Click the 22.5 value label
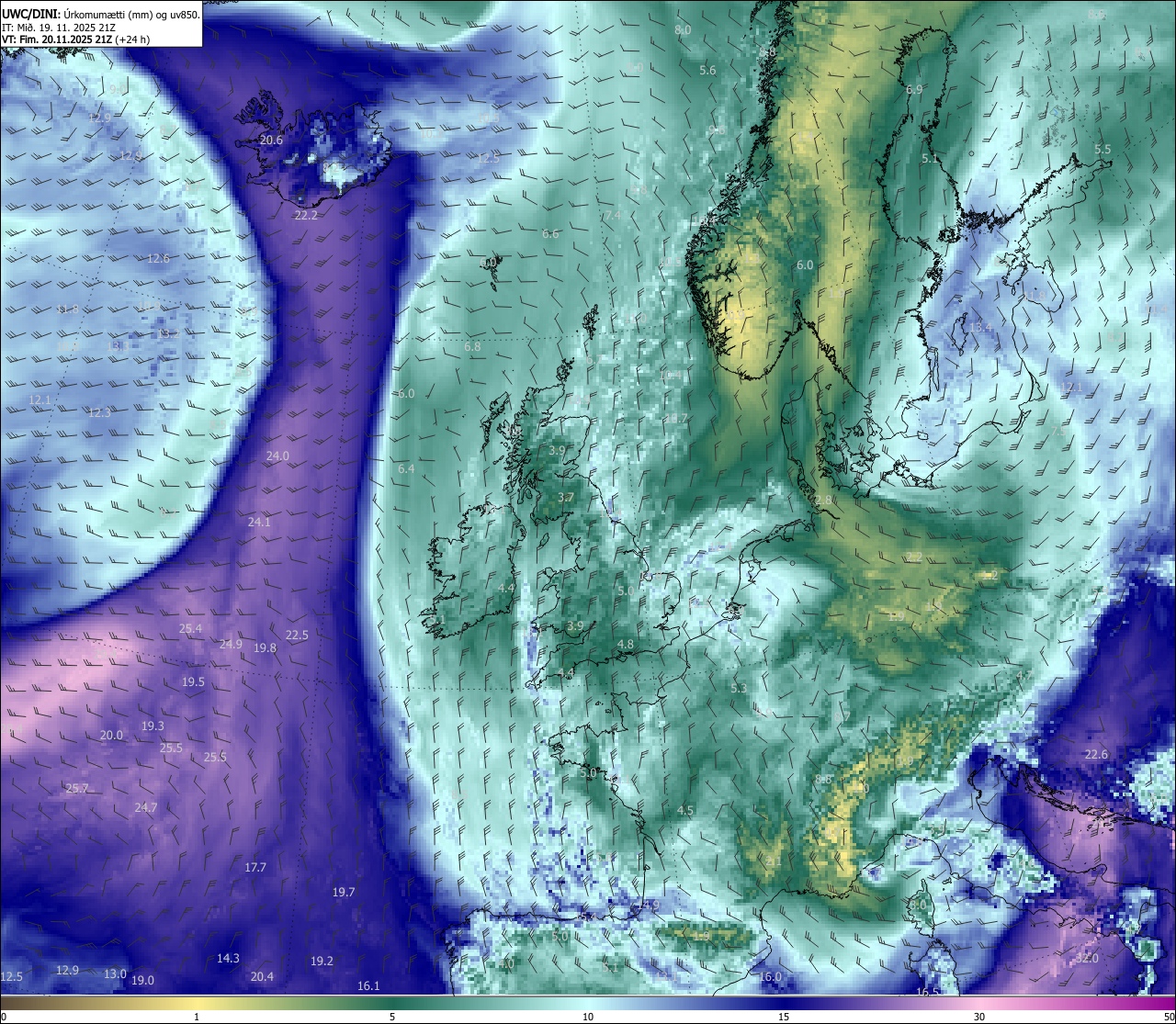The height and width of the screenshot is (1024, 1176). (297, 635)
